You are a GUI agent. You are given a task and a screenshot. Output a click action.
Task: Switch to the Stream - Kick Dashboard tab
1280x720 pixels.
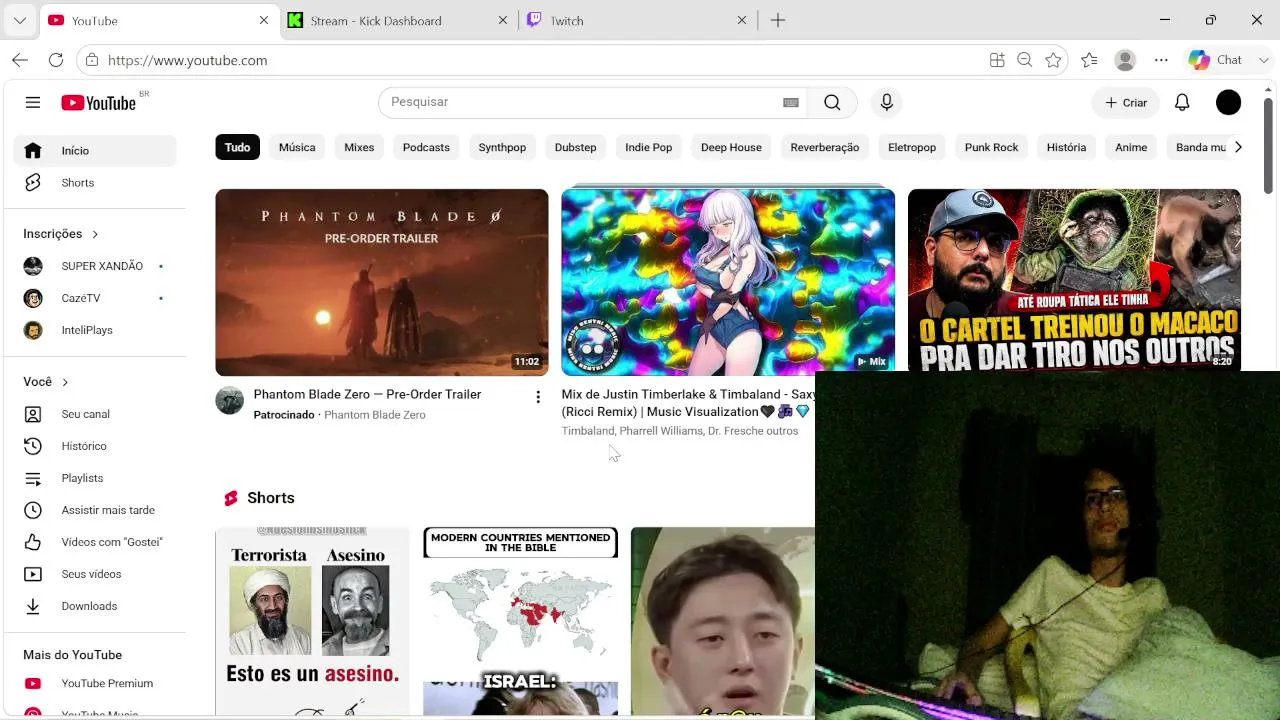tap(398, 20)
